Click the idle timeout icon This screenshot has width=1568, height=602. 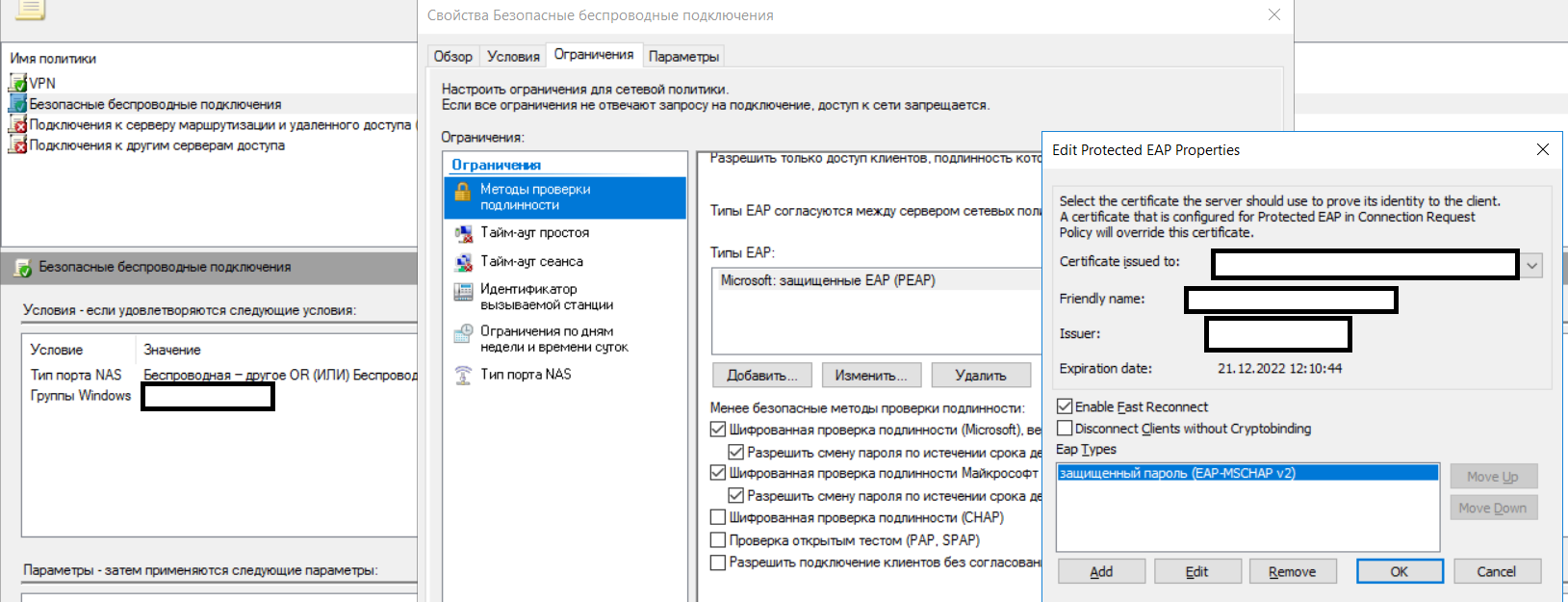463,233
